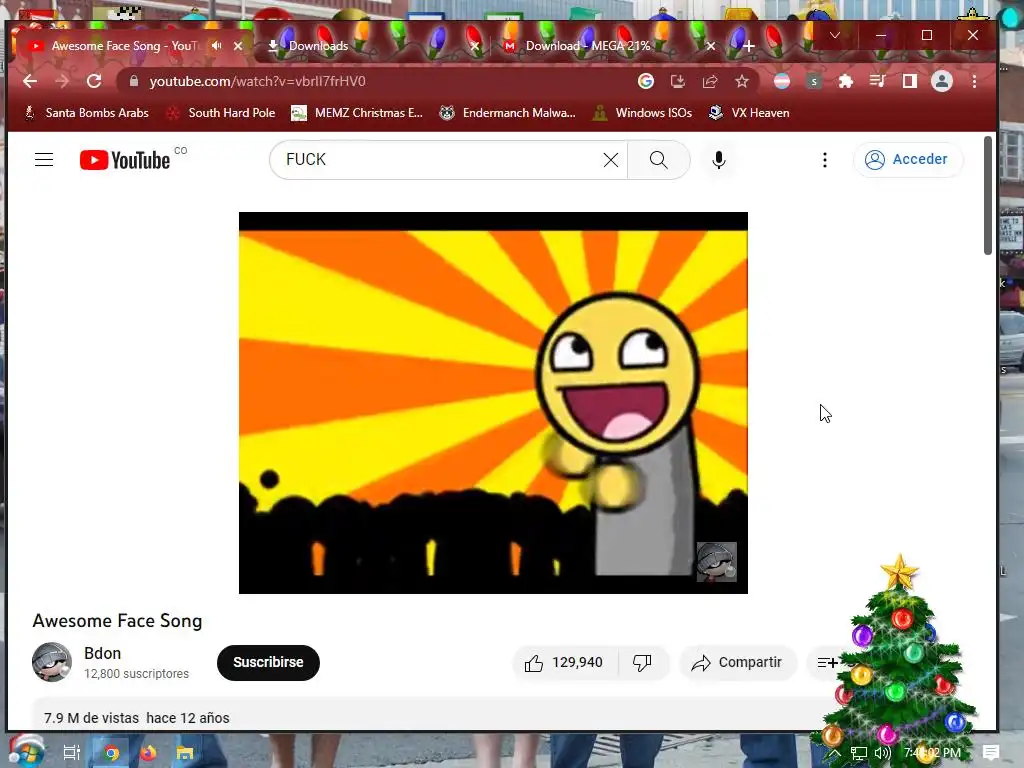
Task: Close the Download - MEGA tab
Action: click(711, 46)
